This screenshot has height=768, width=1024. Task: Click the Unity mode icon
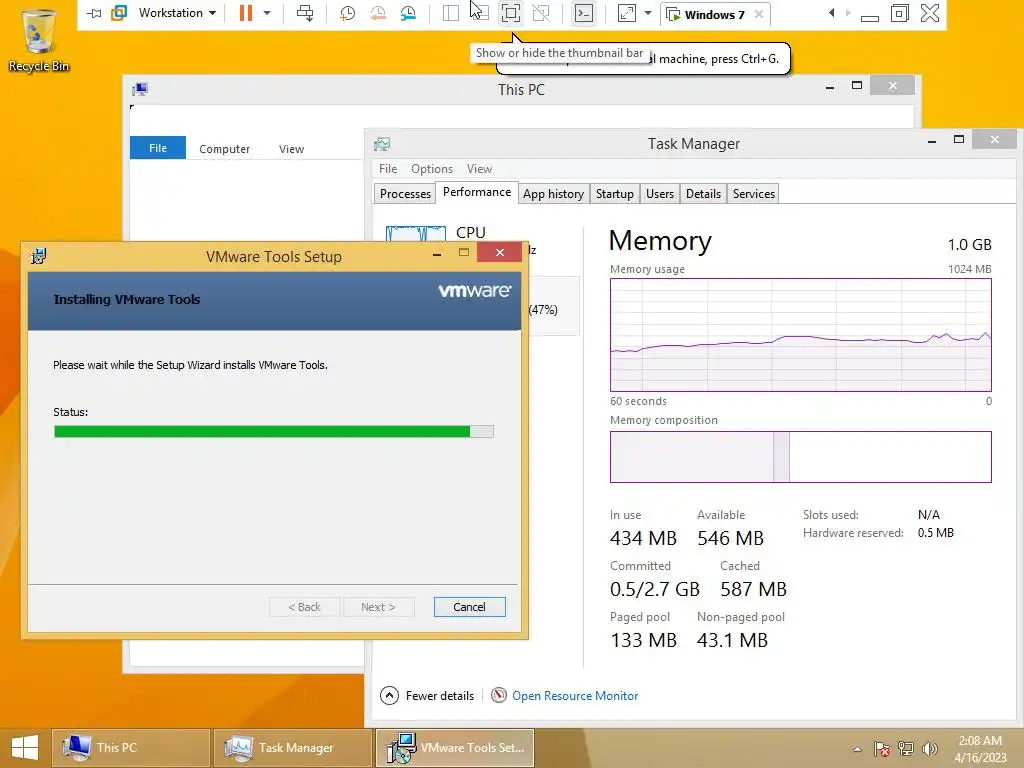tap(541, 13)
